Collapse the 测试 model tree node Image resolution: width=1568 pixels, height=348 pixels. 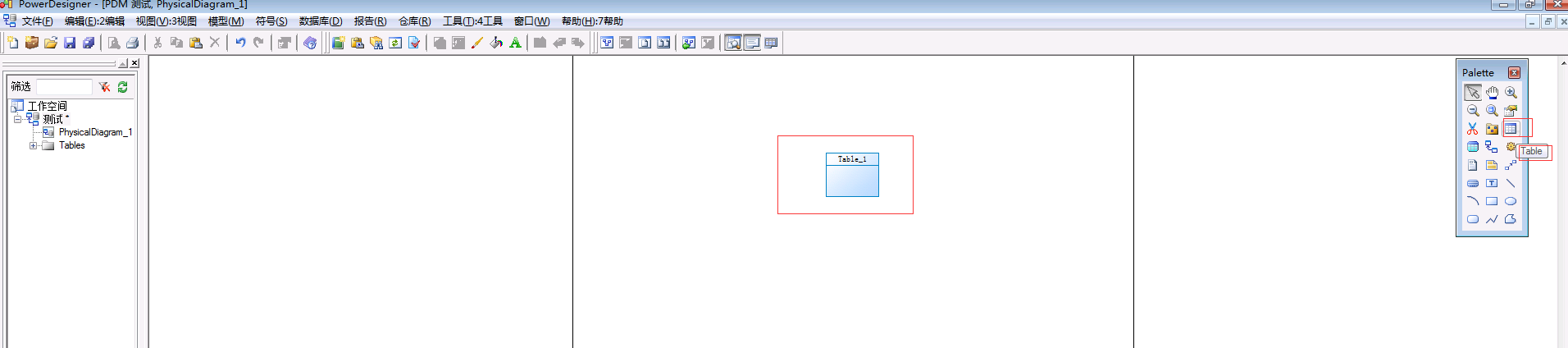[x=17, y=119]
